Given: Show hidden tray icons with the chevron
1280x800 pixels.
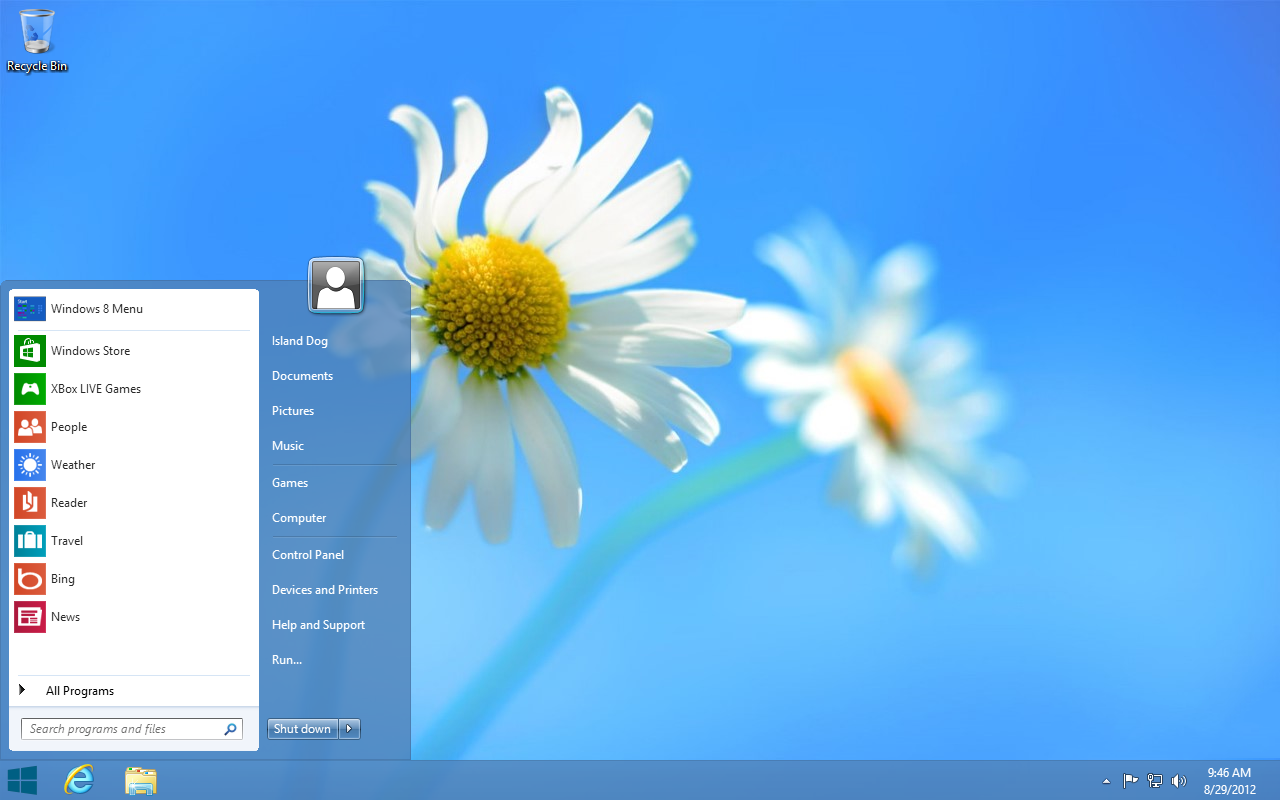Looking at the screenshot, I should click(x=1106, y=780).
